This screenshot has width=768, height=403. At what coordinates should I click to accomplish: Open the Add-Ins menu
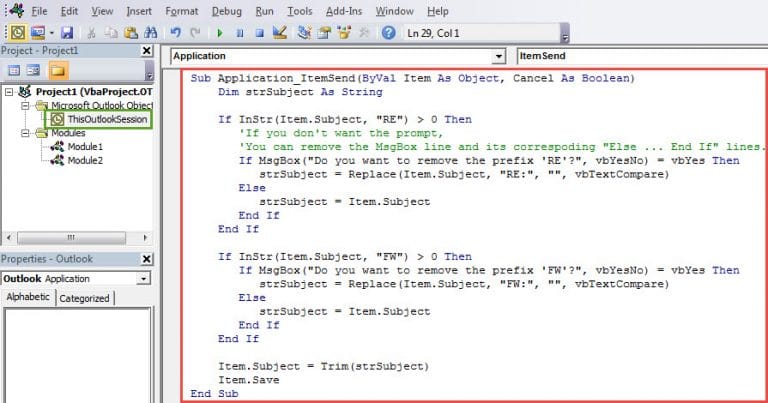click(344, 11)
